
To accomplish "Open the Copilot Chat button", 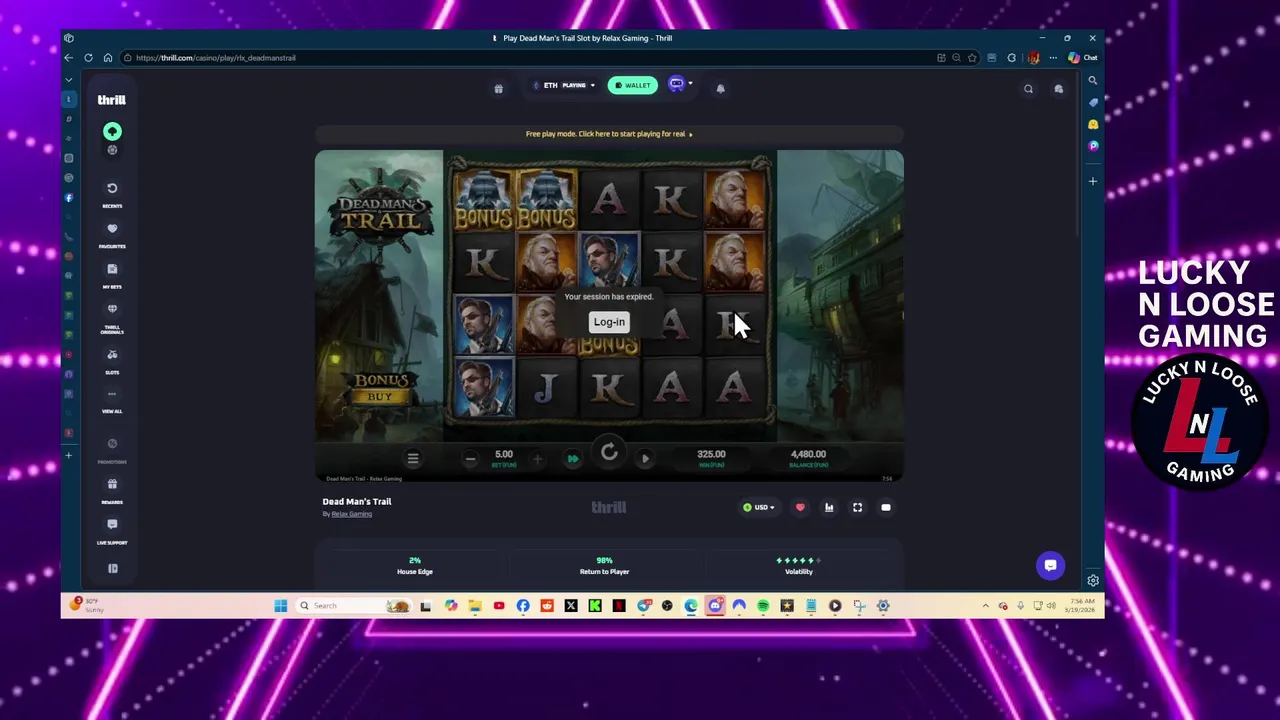I will (1083, 58).
